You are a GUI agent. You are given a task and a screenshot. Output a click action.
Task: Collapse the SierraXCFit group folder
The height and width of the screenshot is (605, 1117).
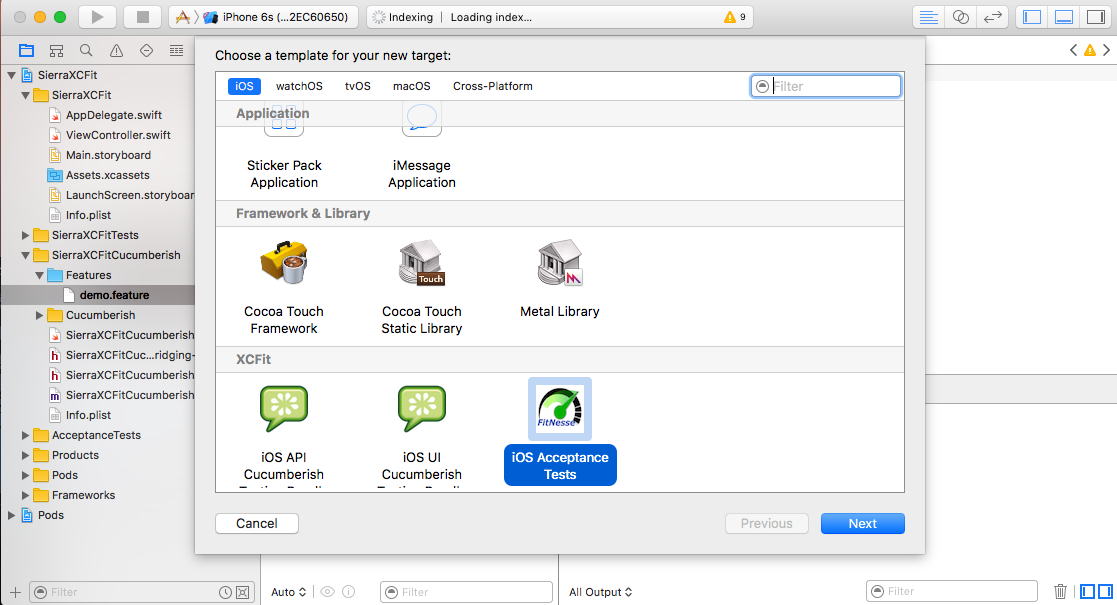tap(26, 95)
